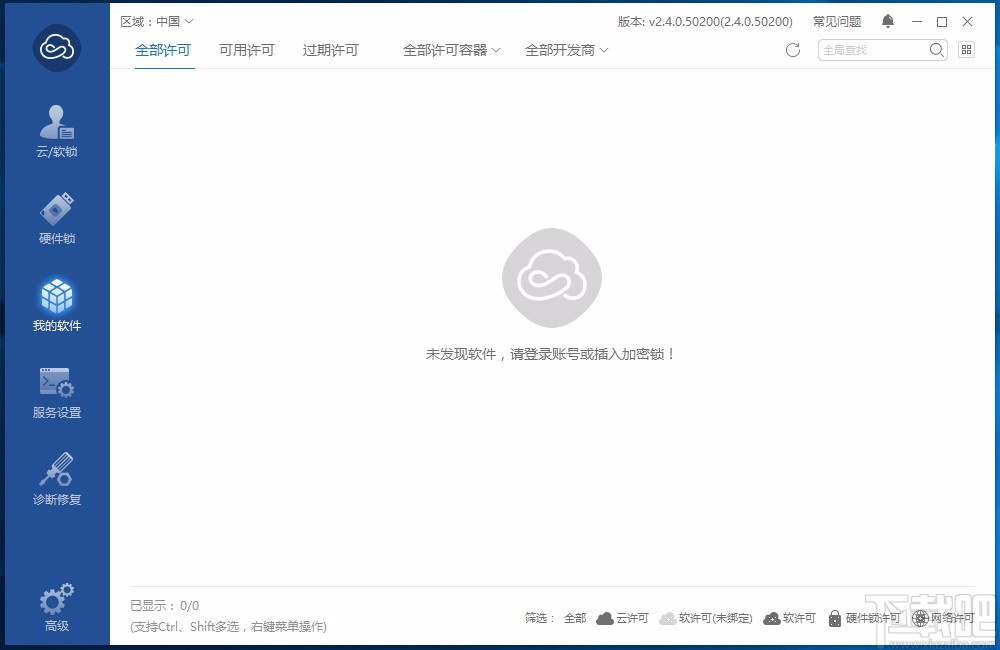The height and width of the screenshot is (650, 1000).
Task: Toggle the 云许可 filter
Action: [622, 618]
